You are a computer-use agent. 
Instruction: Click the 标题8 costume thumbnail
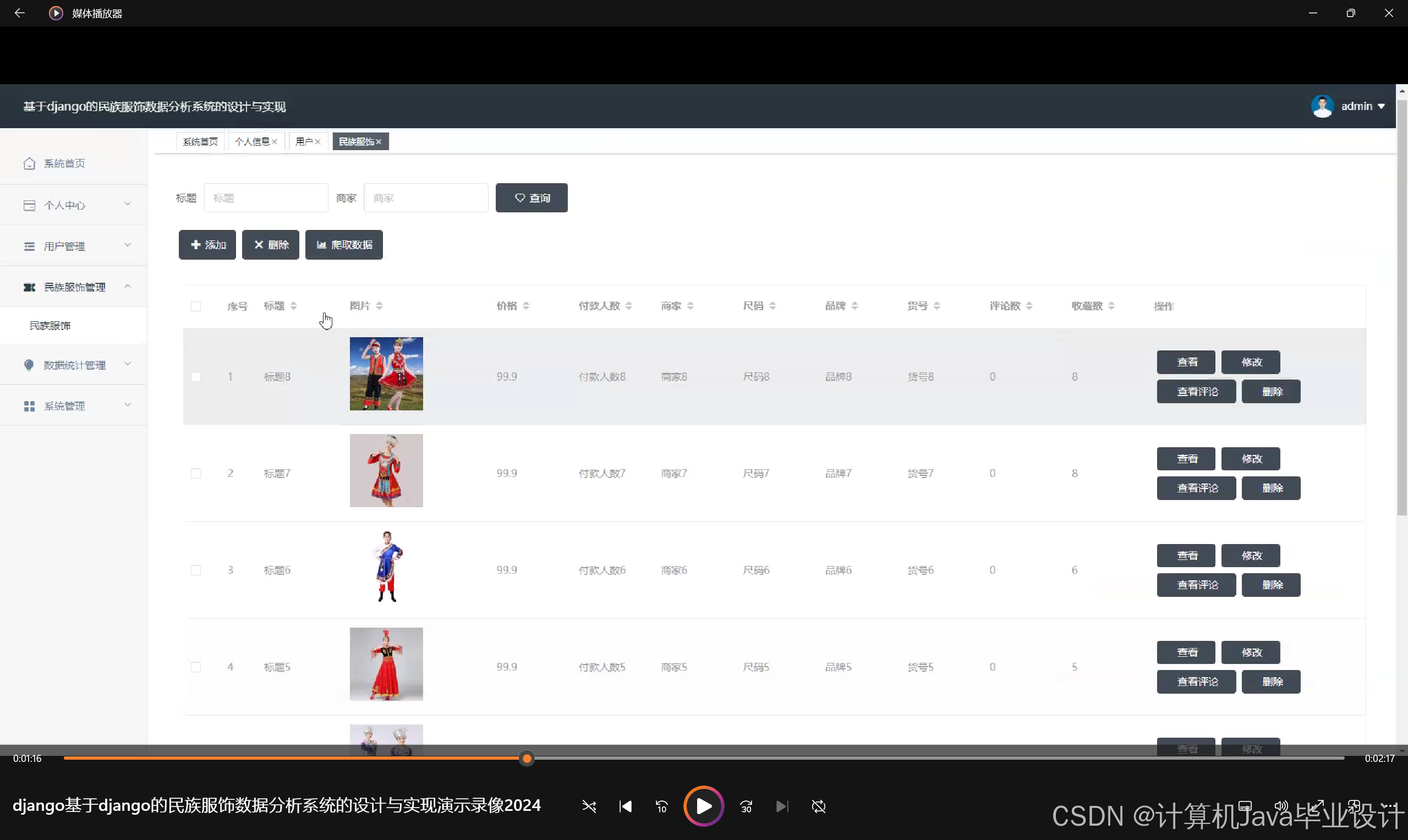386,374
